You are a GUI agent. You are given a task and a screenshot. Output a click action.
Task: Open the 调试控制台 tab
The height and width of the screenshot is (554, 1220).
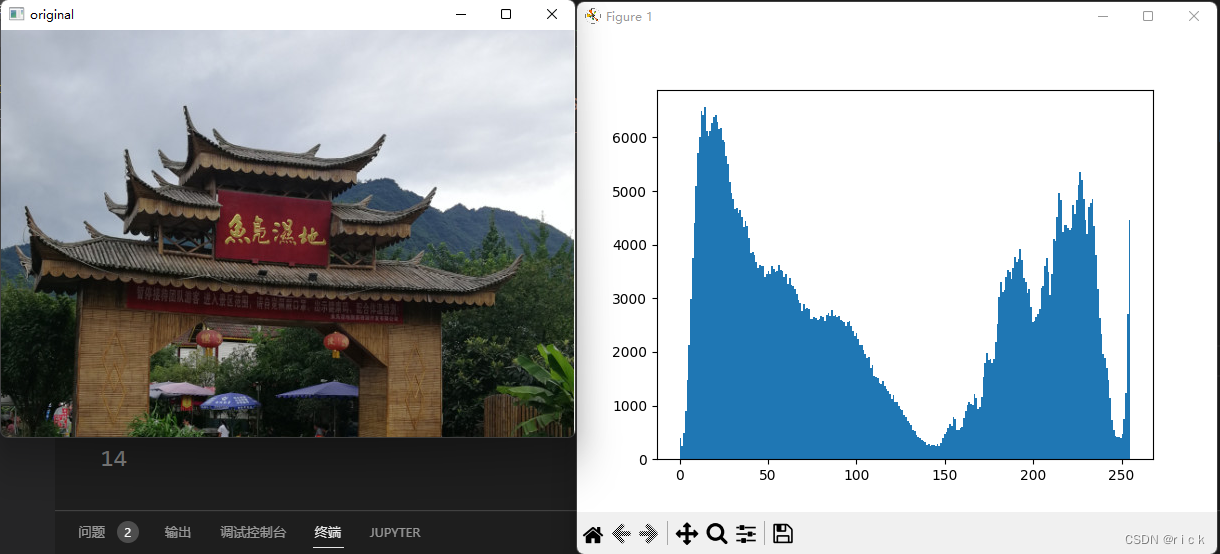(253, 532)
